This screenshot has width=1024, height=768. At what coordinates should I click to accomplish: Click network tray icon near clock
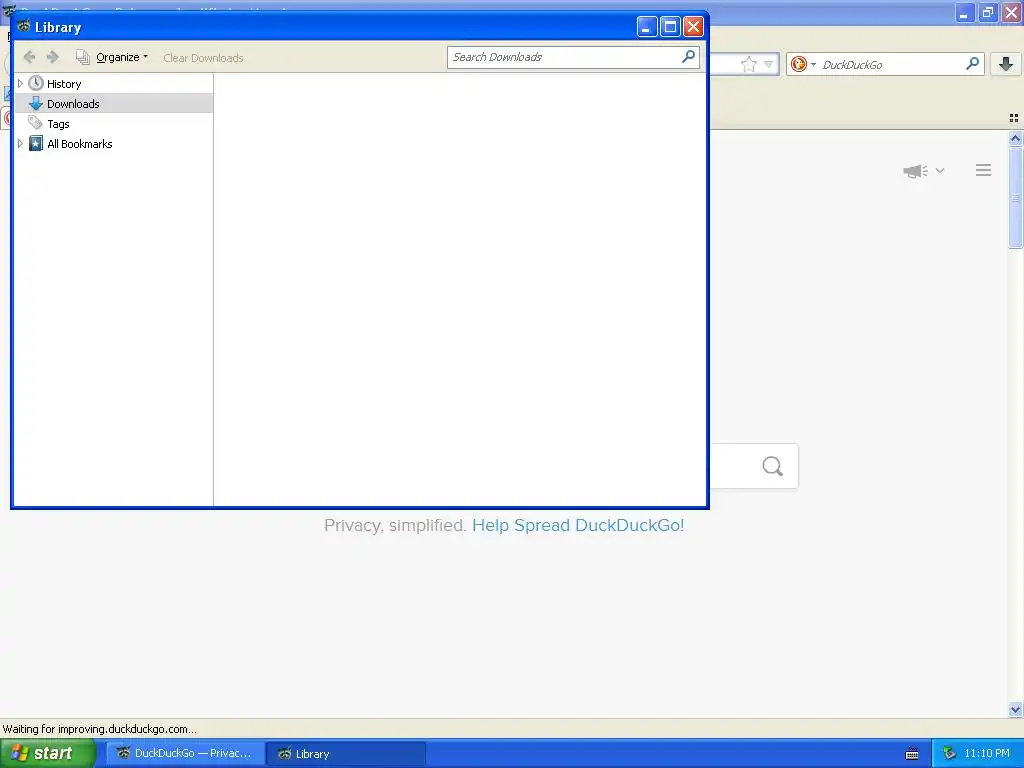coord(949,753)
